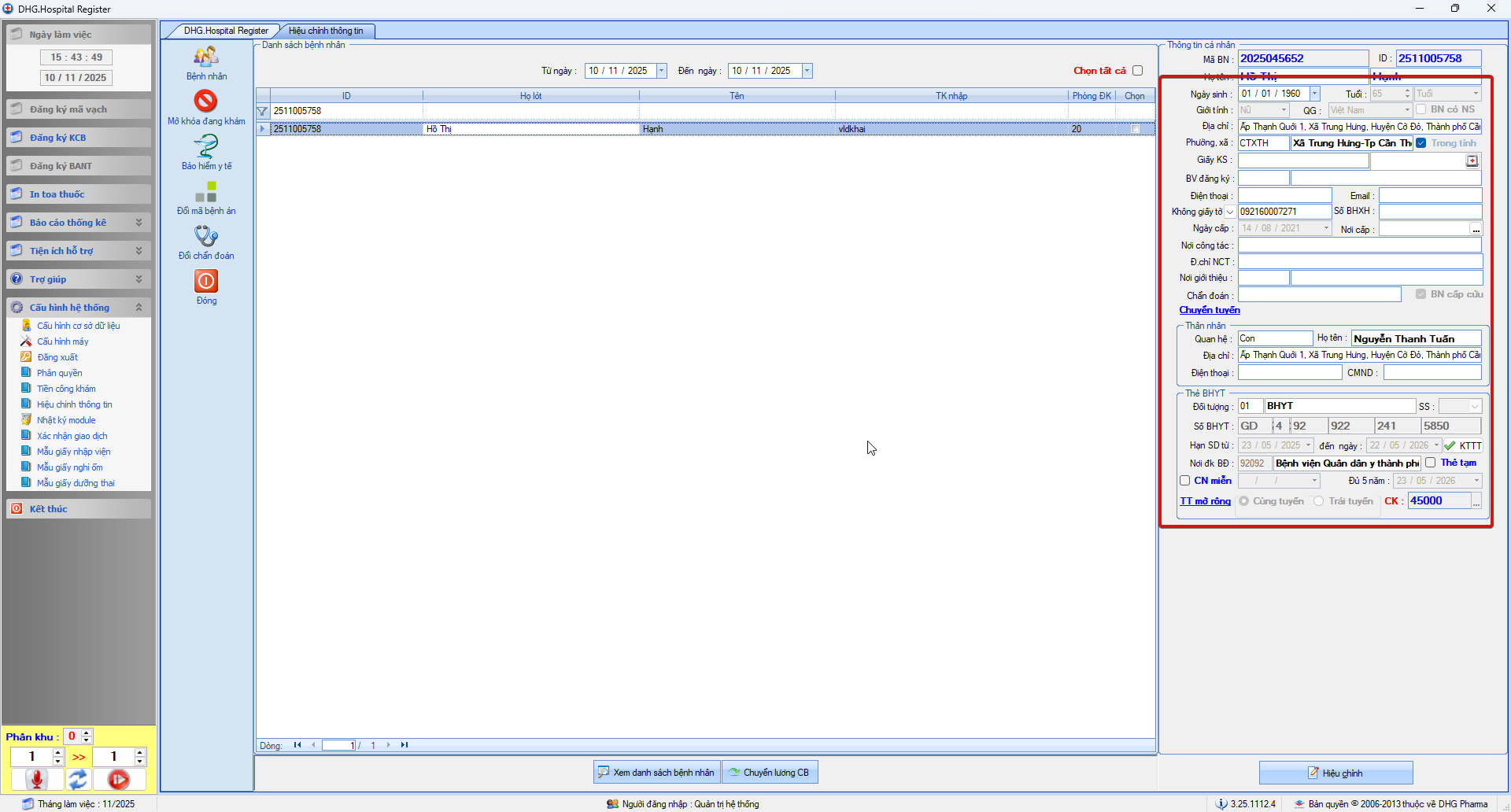Expand the Báo cáo thống kê section

139,223
